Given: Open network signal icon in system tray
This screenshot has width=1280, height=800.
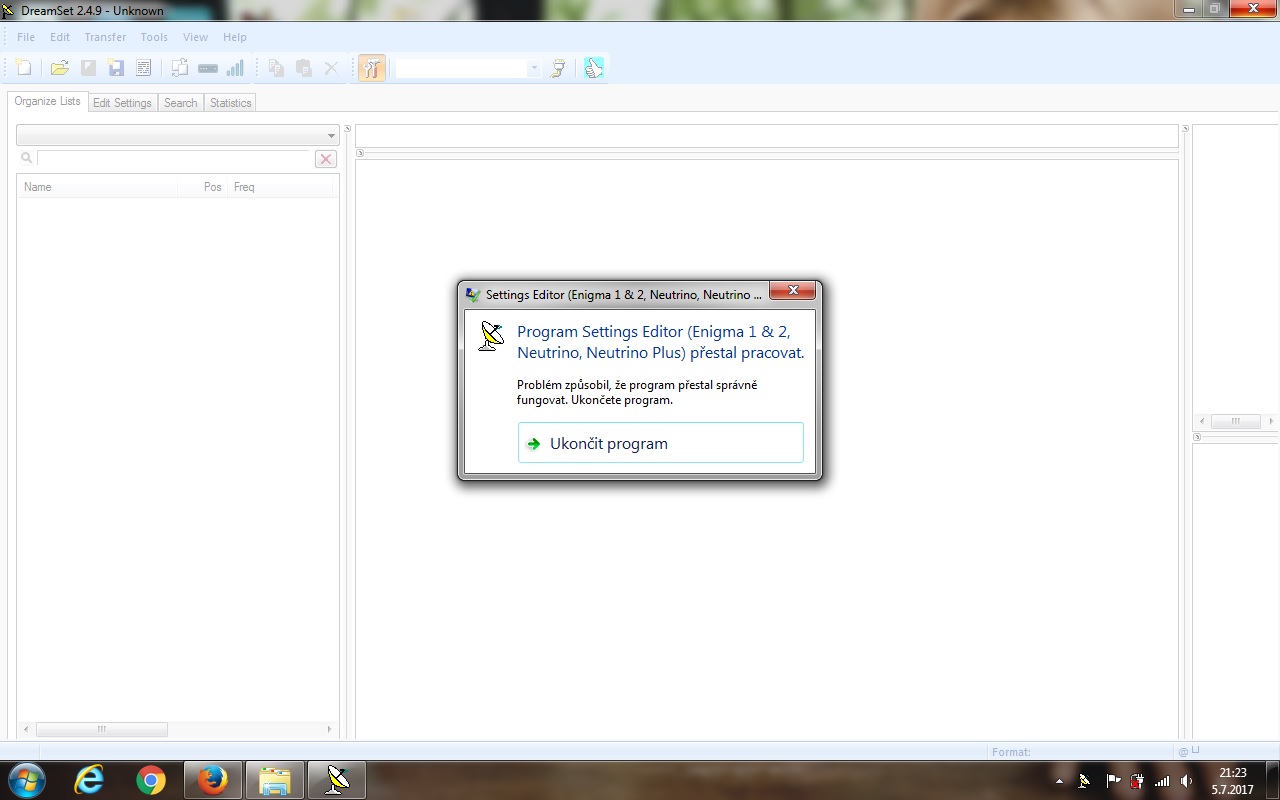Looking at the screenshot, I should 1162,781.
